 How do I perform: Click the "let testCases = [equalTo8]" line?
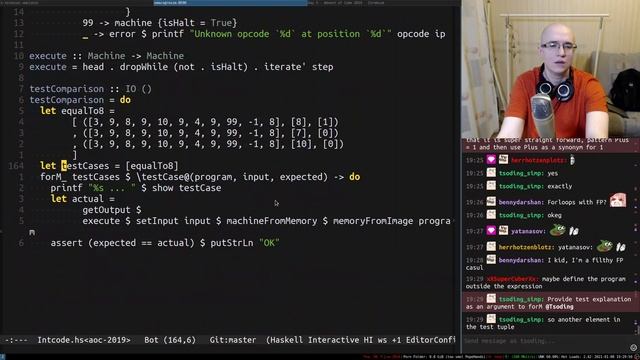[109, 166]
